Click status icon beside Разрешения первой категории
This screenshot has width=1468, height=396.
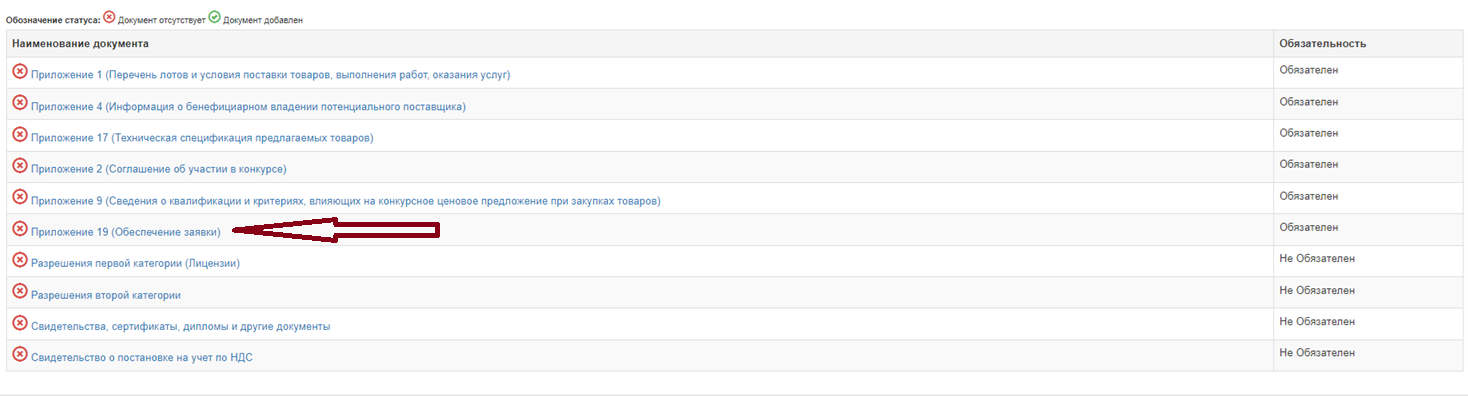[x=20, y=260]
